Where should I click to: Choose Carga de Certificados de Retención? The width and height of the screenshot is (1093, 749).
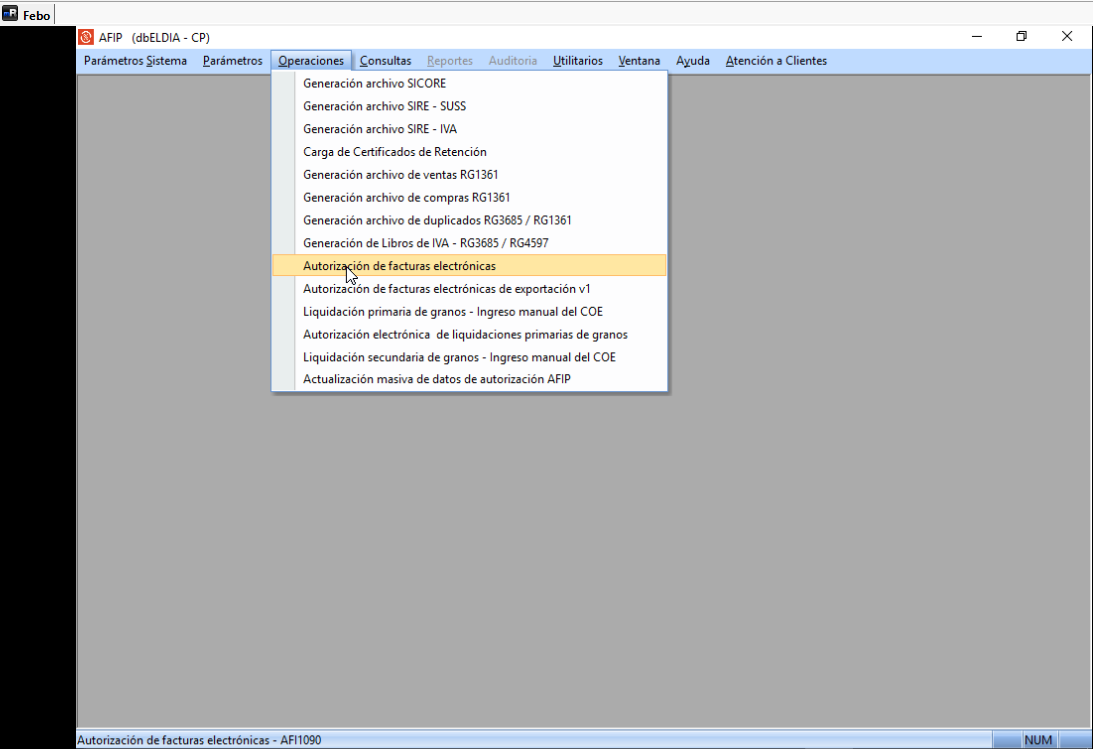point(395,152)
